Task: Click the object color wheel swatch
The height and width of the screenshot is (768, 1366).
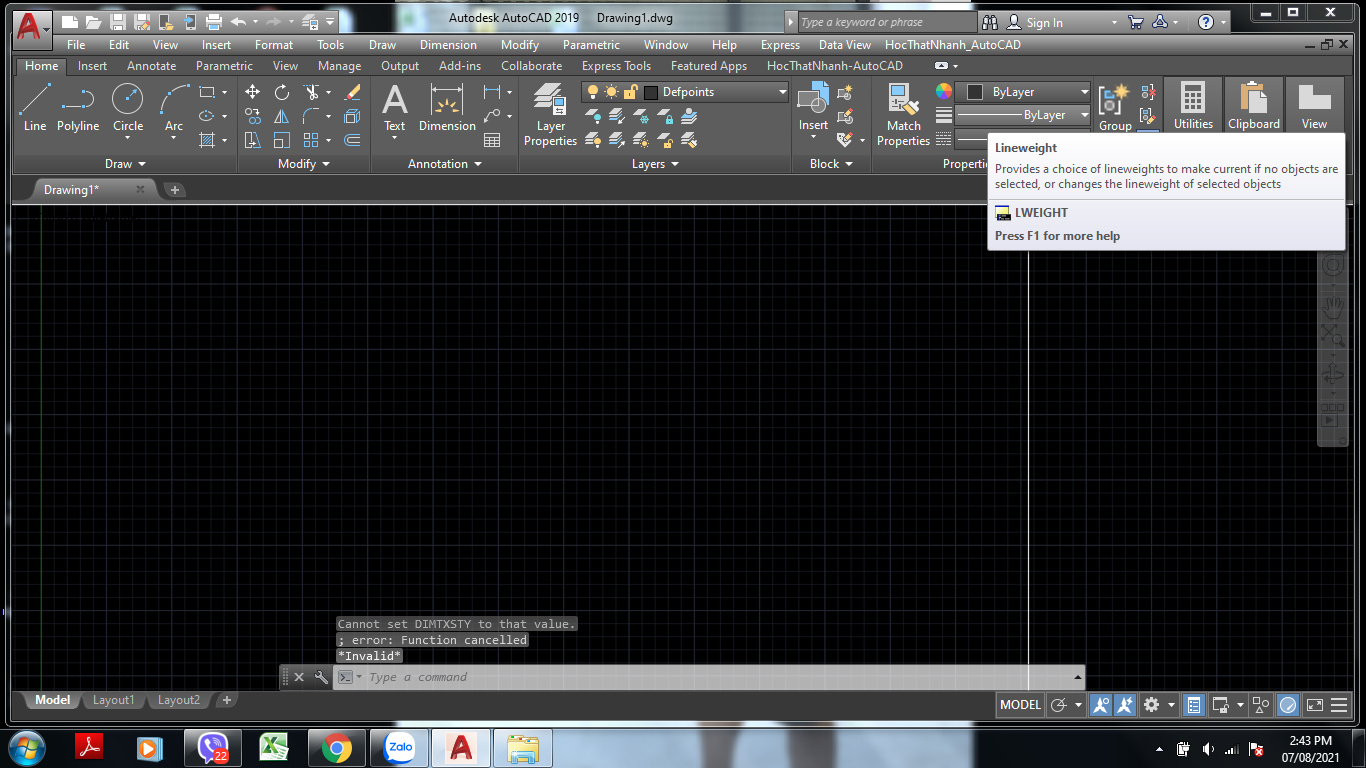Action: [944, 92]
